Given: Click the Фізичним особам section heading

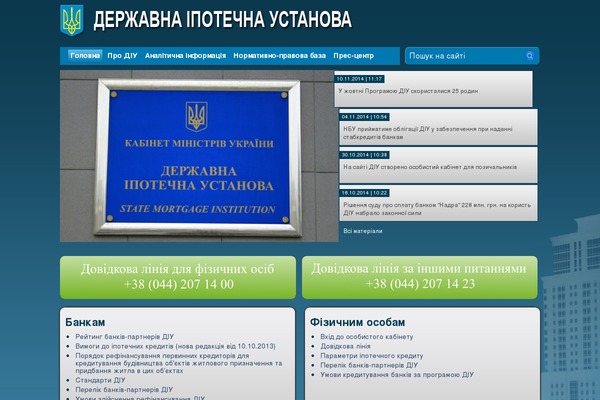Looking at the screenshot, I should (x=357, y=322).
